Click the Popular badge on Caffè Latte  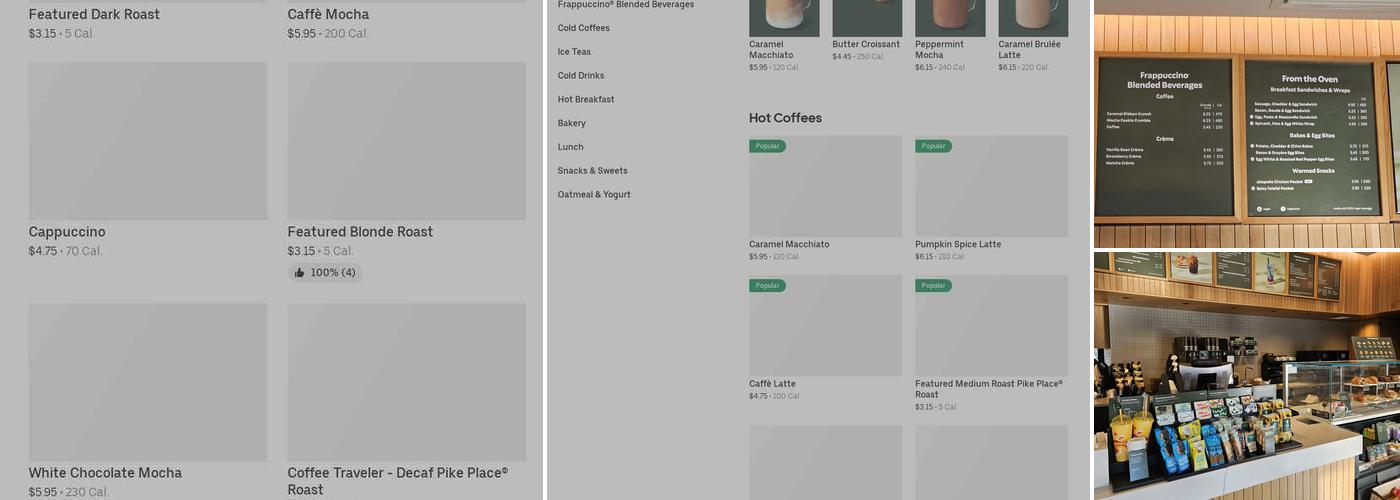pos(768,286)
